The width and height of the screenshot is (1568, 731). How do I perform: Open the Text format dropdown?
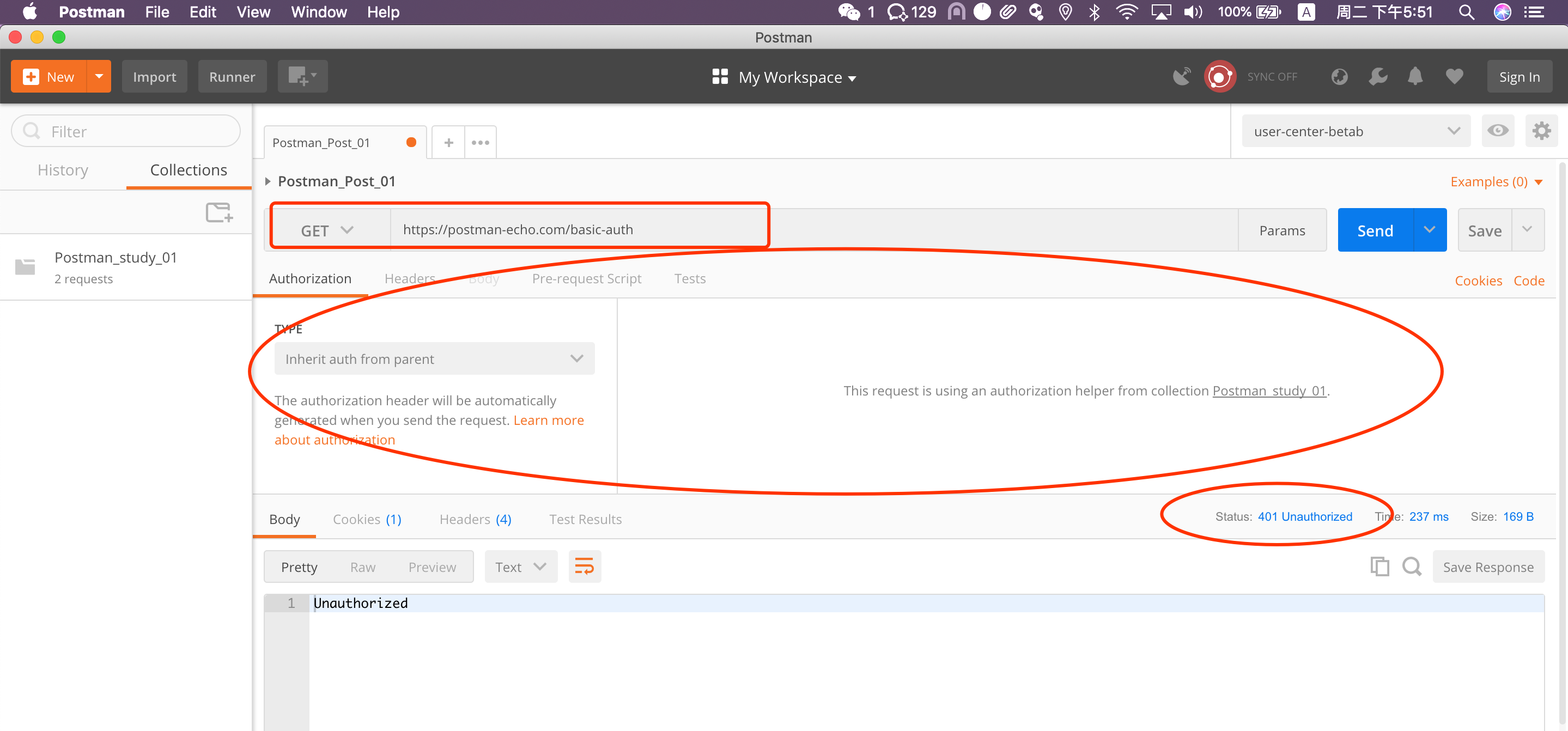pyautogui.click(x=520, y=566)
